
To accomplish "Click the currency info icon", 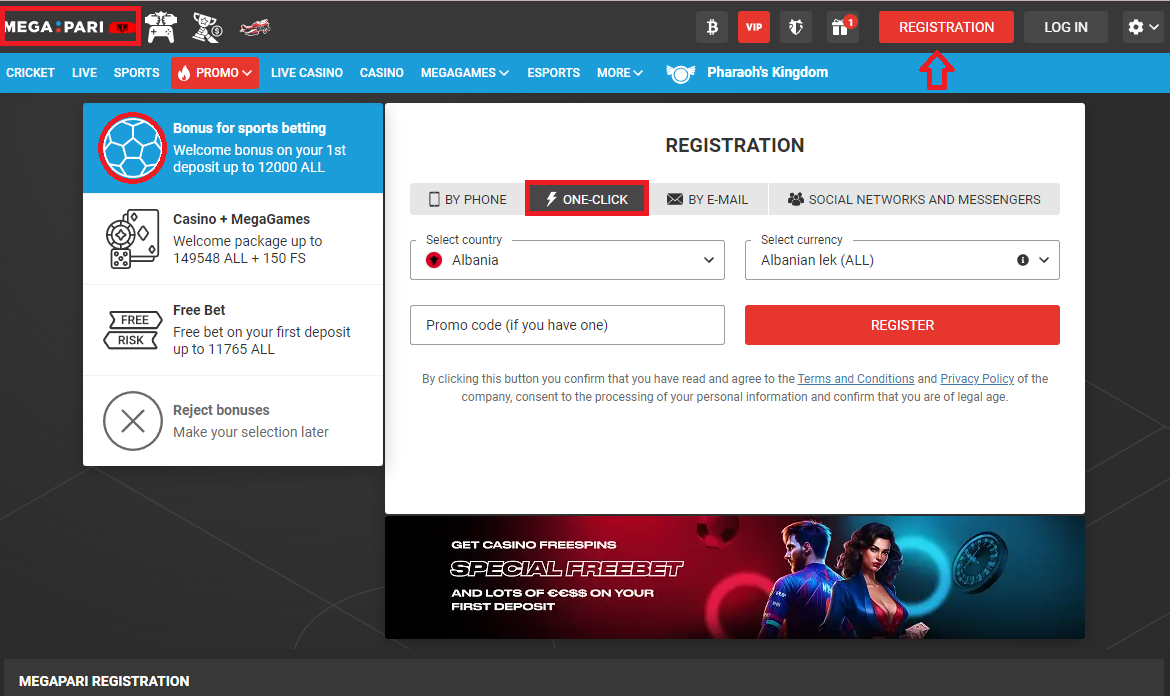I will [1023, 260].
